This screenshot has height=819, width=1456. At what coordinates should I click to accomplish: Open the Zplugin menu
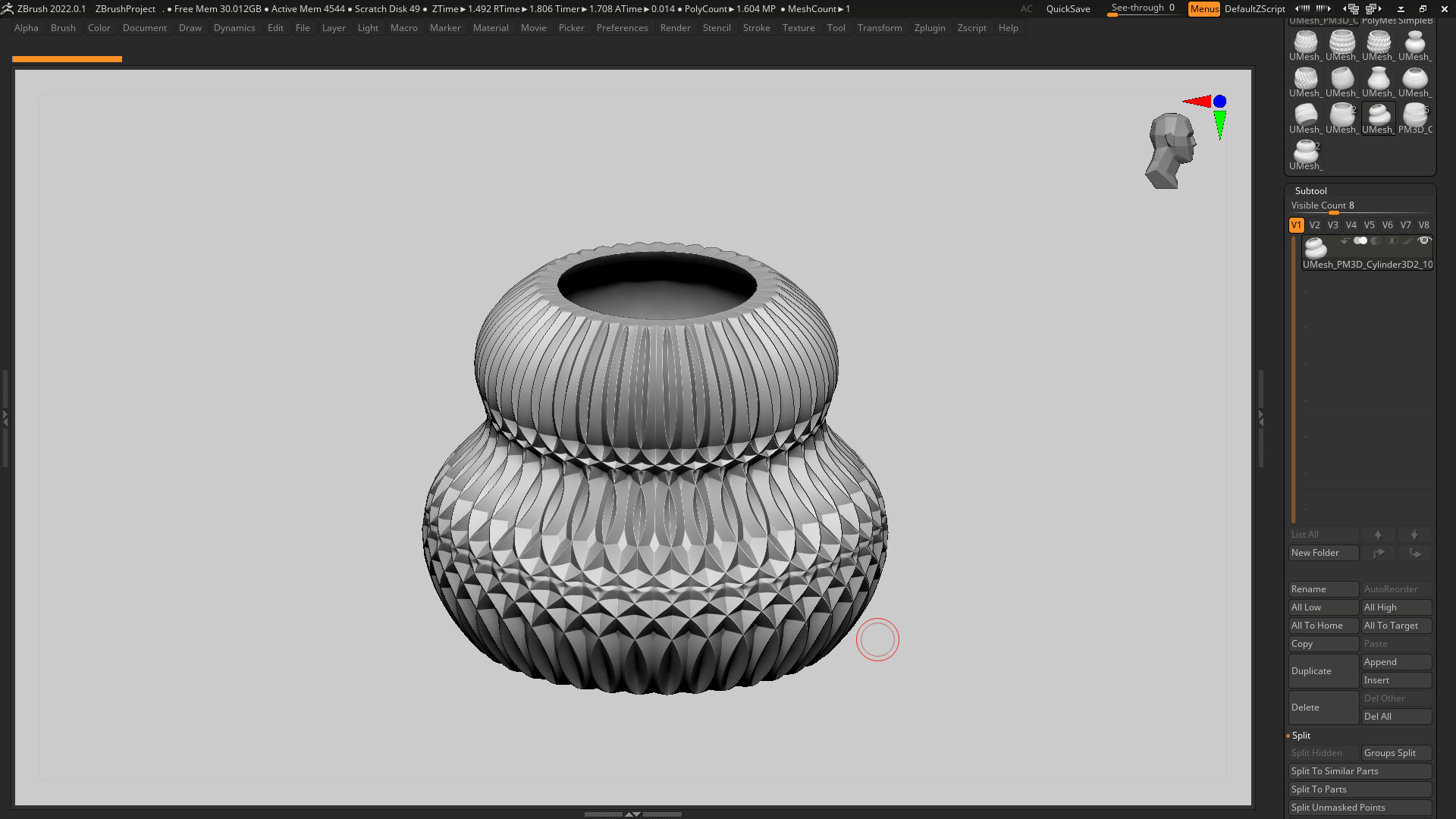coord(930,28)
